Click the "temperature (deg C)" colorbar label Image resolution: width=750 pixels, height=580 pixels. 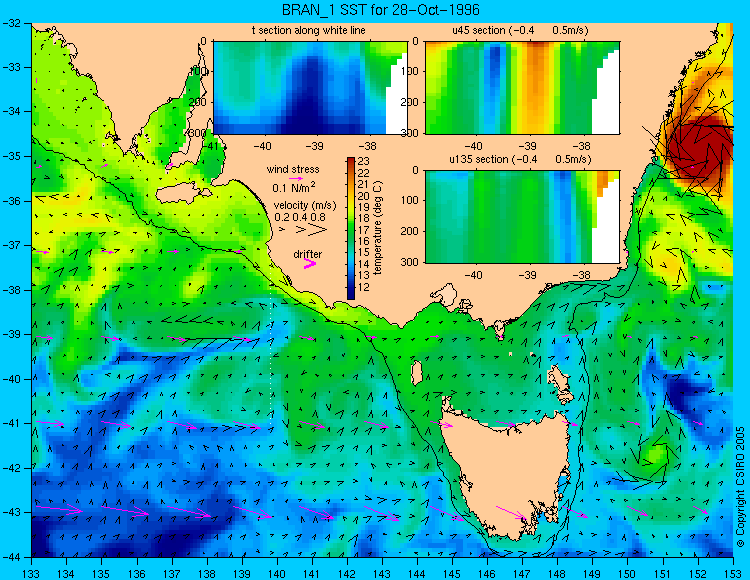(378, 228)
